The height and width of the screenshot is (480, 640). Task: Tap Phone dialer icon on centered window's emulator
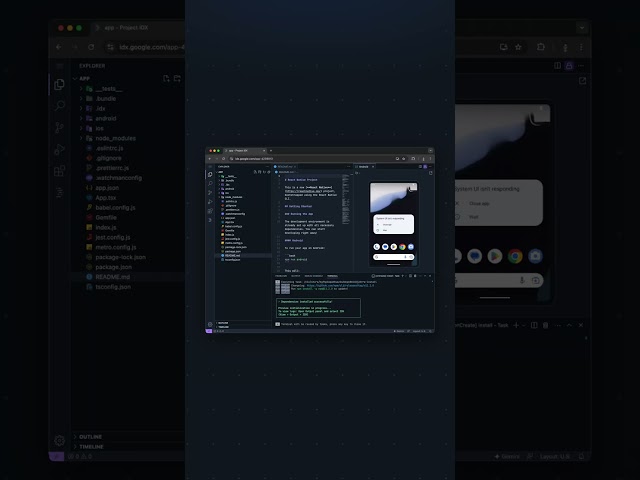(x=377, y=247)
